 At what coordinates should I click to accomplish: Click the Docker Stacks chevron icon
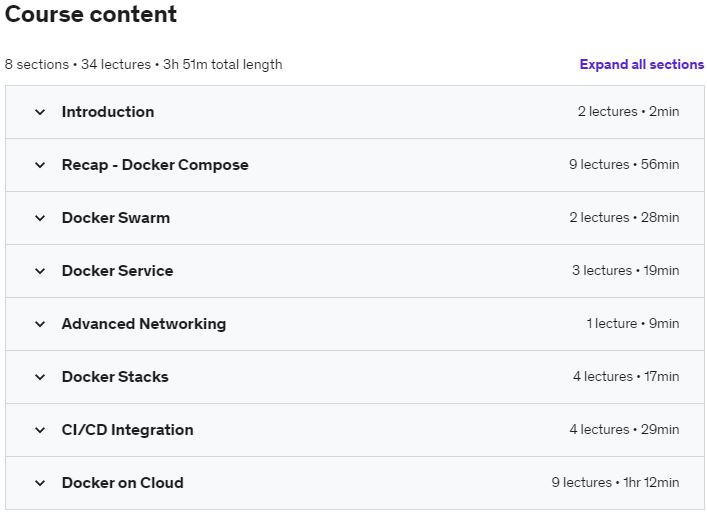coord(40,377)
